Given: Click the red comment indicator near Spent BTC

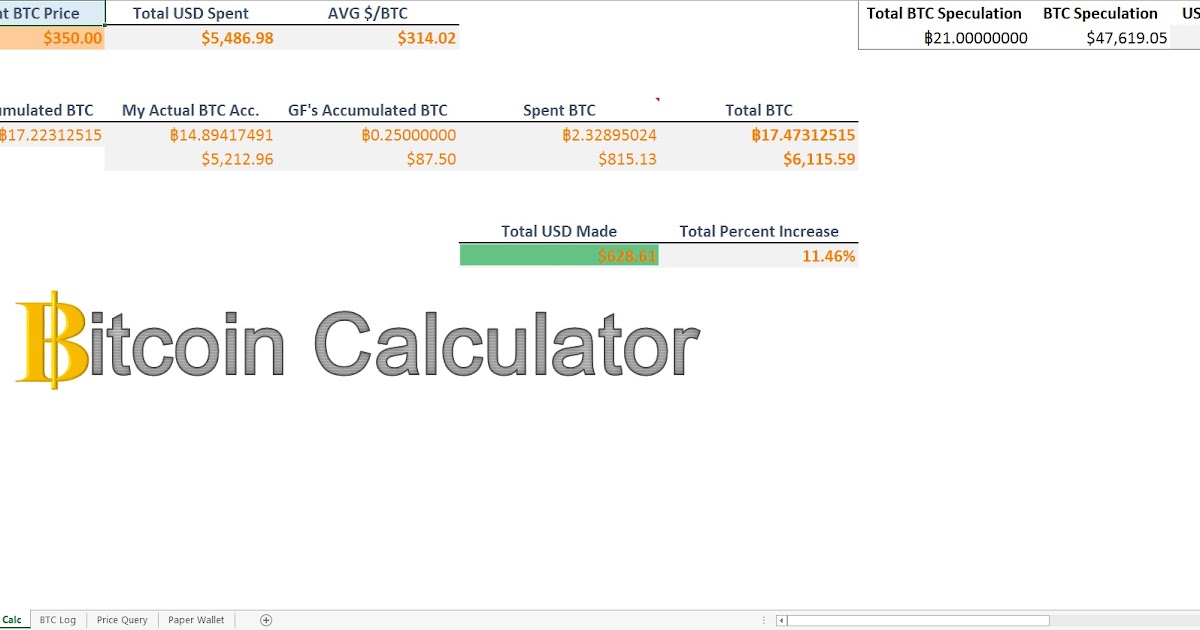Looking at the screenshot, I should point(657,100).
